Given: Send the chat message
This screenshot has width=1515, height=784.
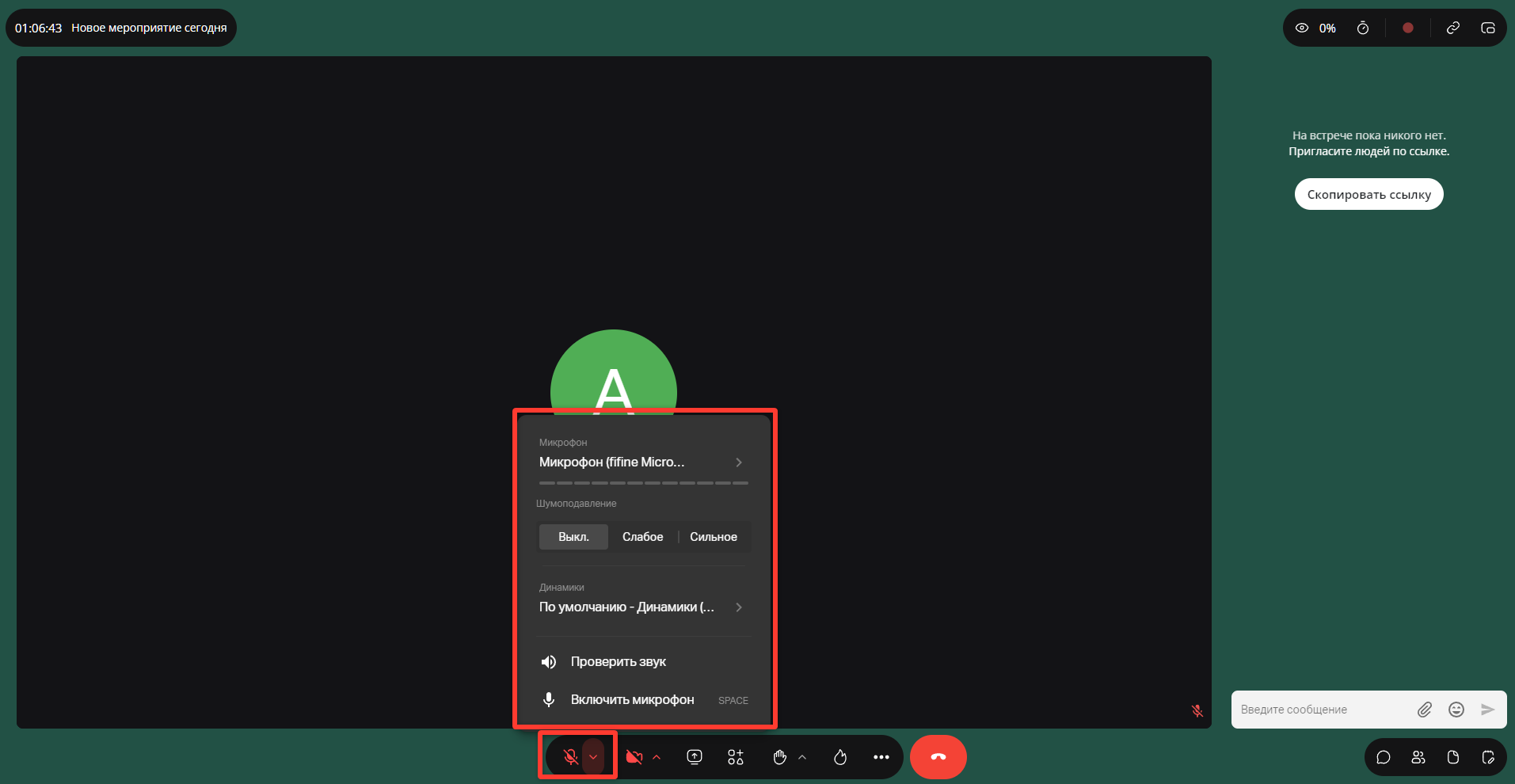Looking at the screenshot, I should 1488,710.
